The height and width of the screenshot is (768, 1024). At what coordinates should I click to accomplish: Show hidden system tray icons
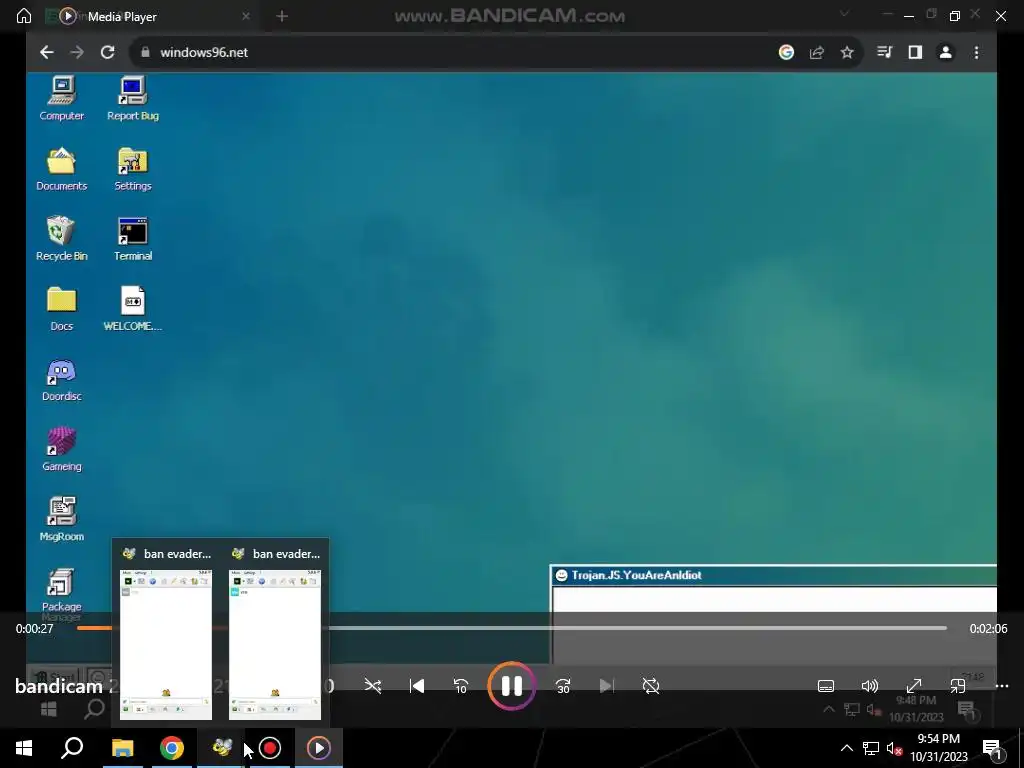click(x=846, y=748)
